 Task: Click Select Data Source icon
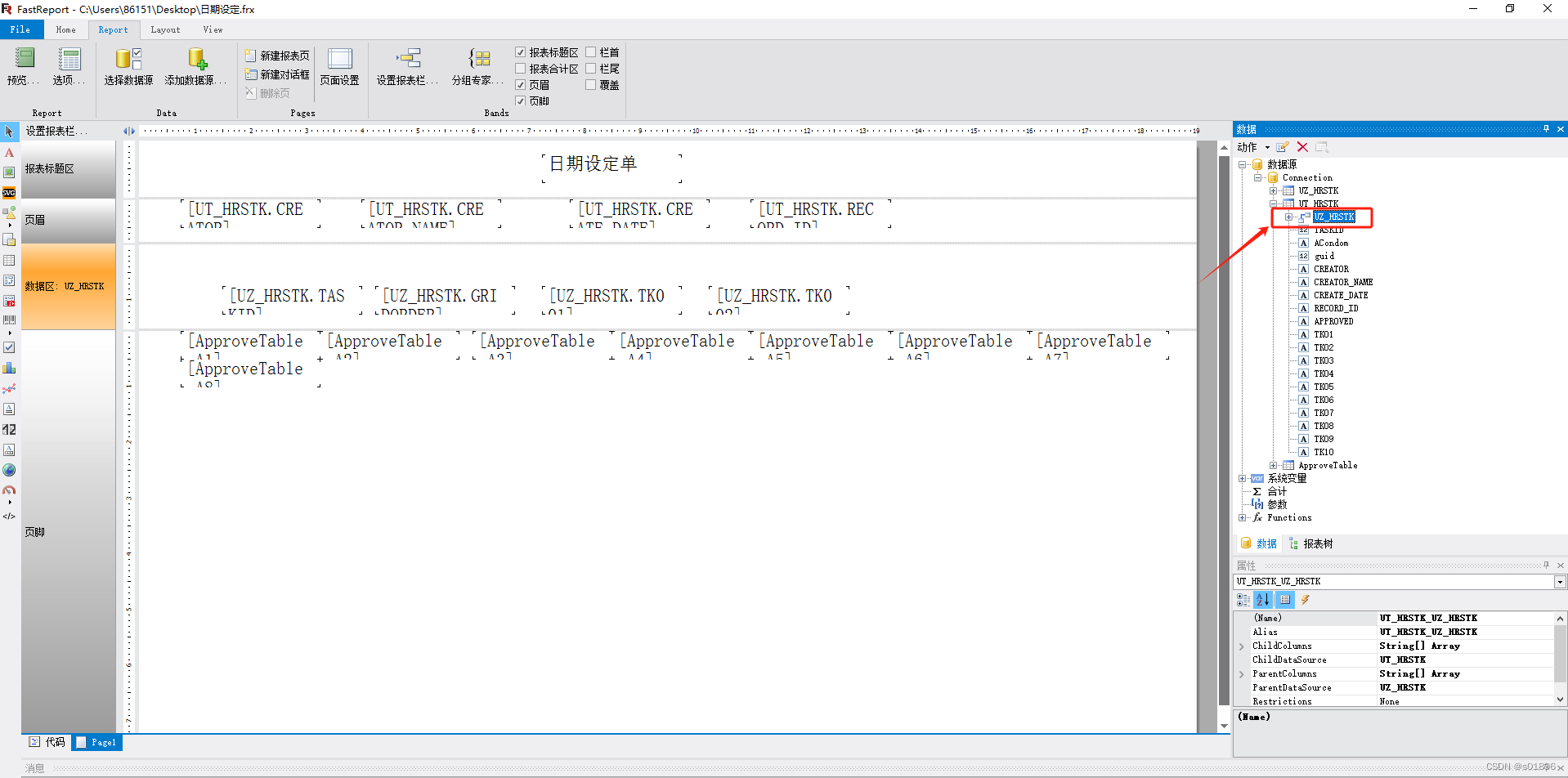tap(128, 58)
